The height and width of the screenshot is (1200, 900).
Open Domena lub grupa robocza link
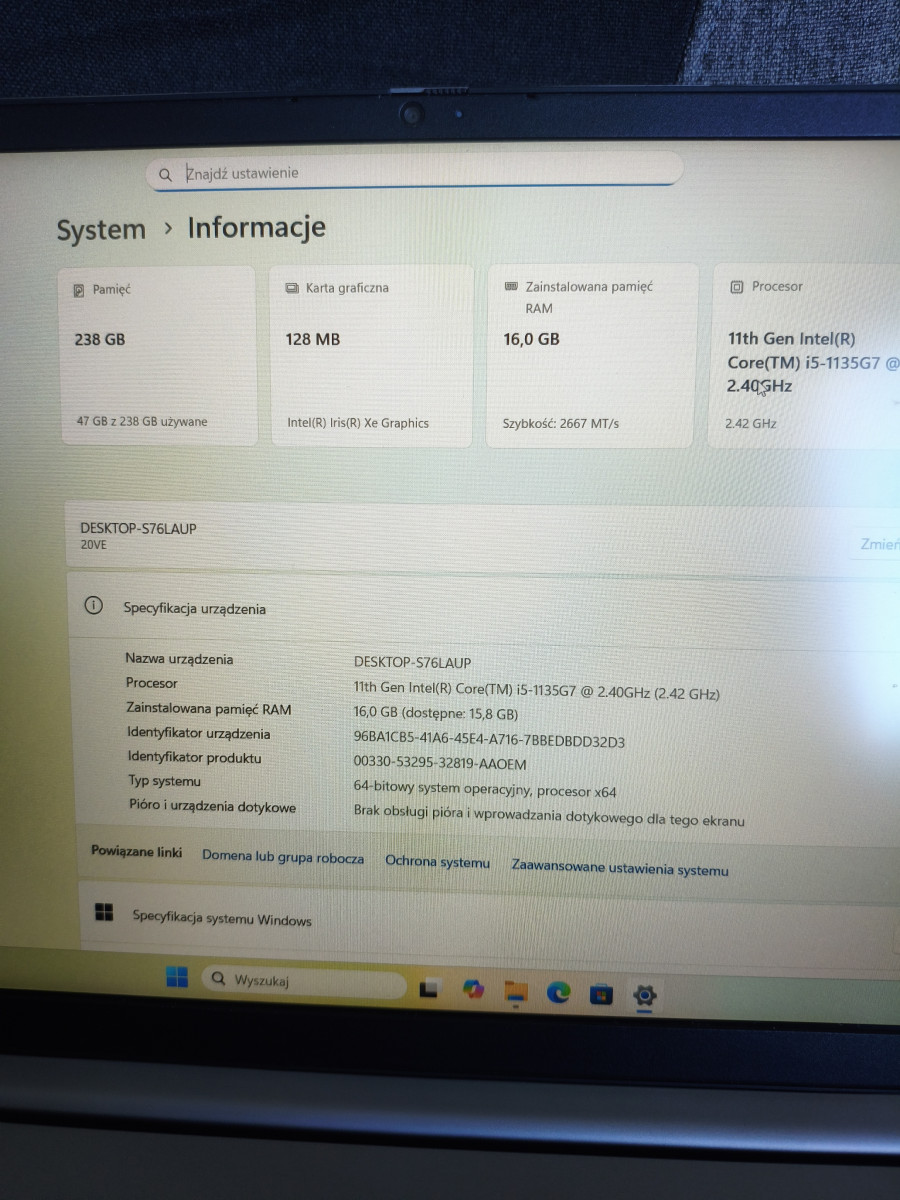(x=283, y=858)
